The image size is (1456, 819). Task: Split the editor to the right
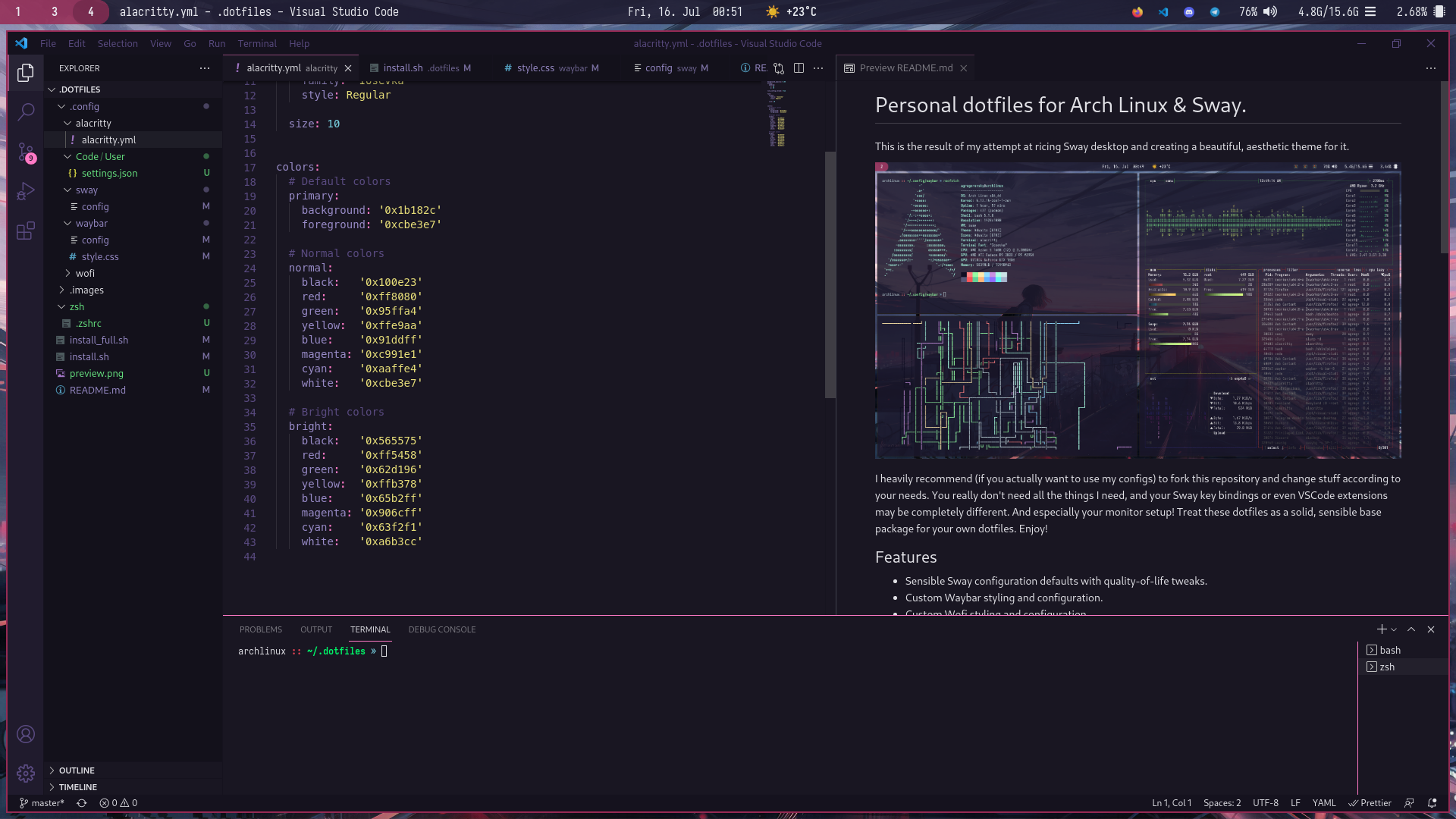point(799,68)
